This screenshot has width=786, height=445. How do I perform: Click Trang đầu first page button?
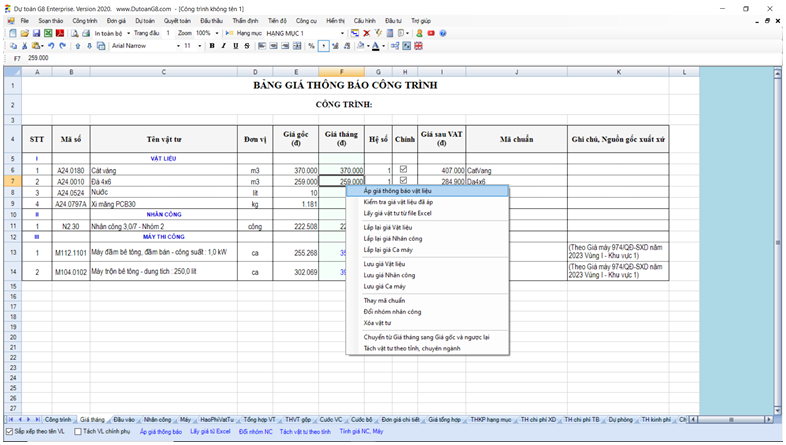(146, 33)
